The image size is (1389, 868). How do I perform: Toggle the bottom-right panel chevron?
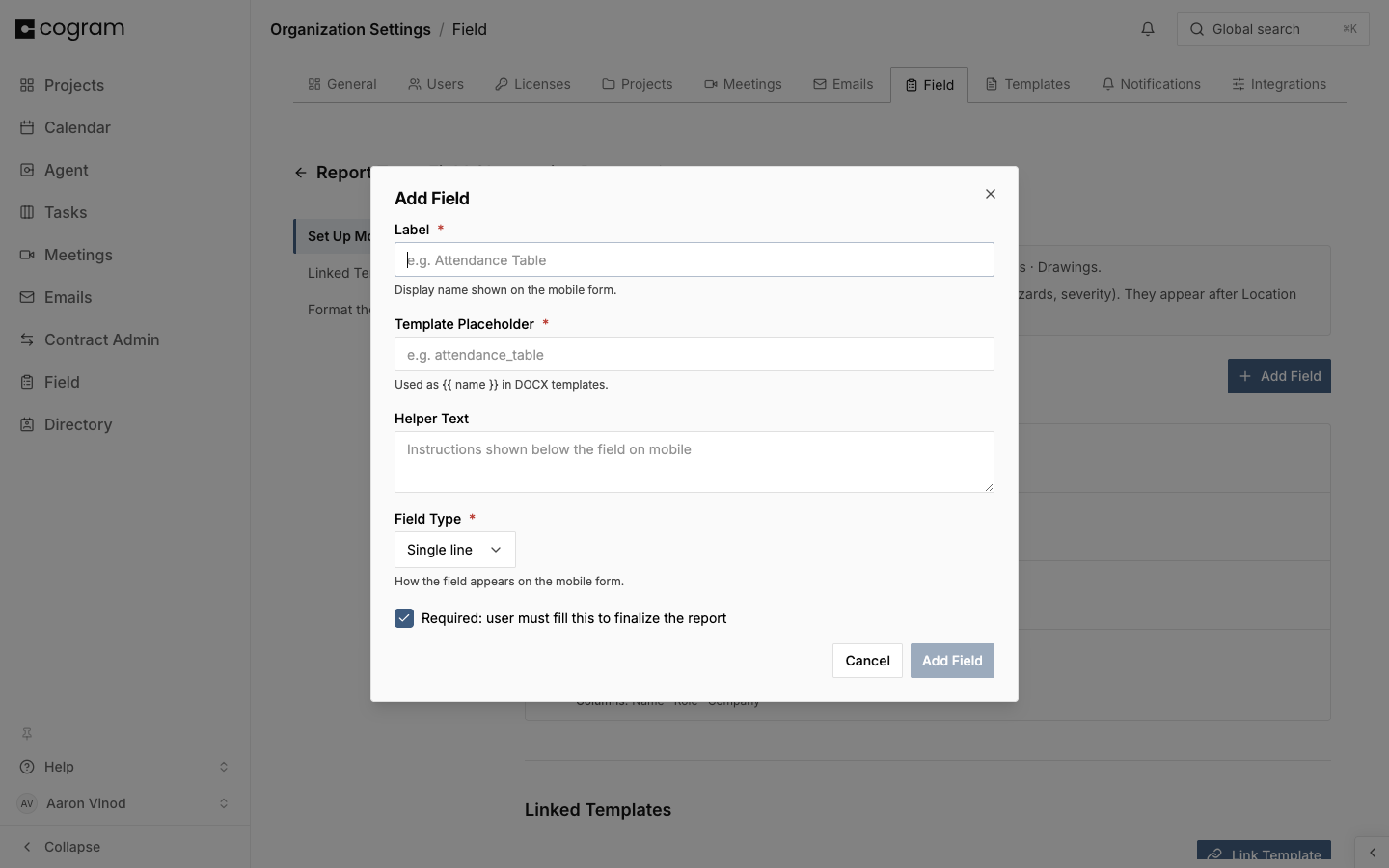[1373, 853]
